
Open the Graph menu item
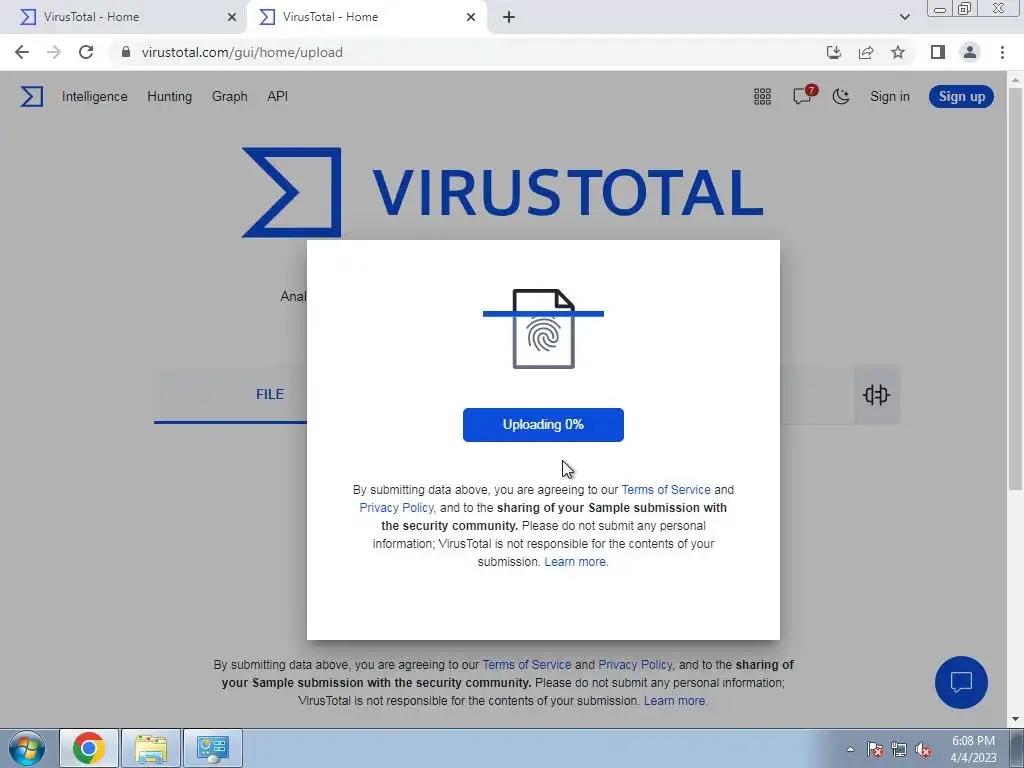coord(229,97)
